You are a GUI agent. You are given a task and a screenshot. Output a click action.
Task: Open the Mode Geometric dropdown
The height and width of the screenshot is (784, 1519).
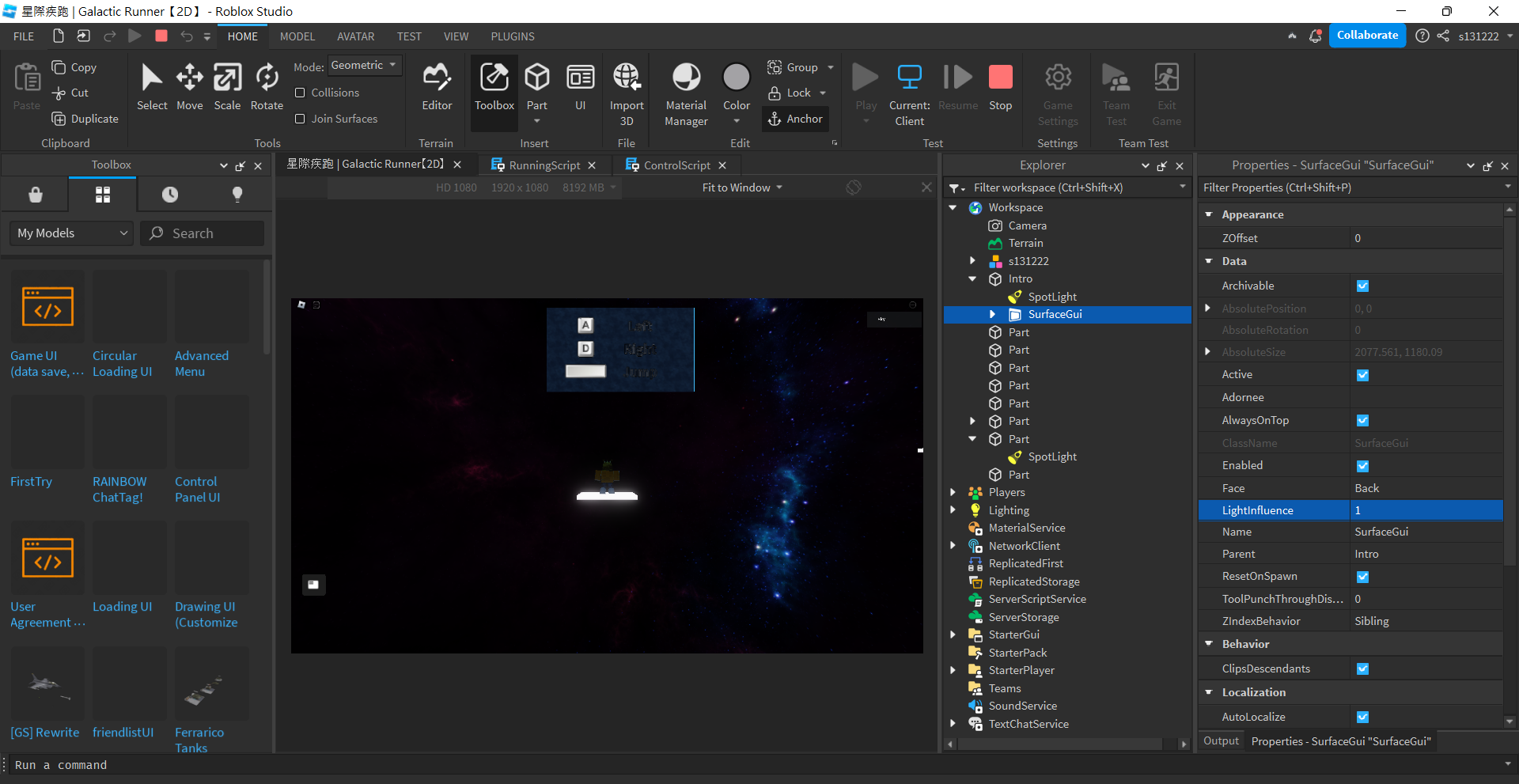pyautogui.click(x=364, y=66)
